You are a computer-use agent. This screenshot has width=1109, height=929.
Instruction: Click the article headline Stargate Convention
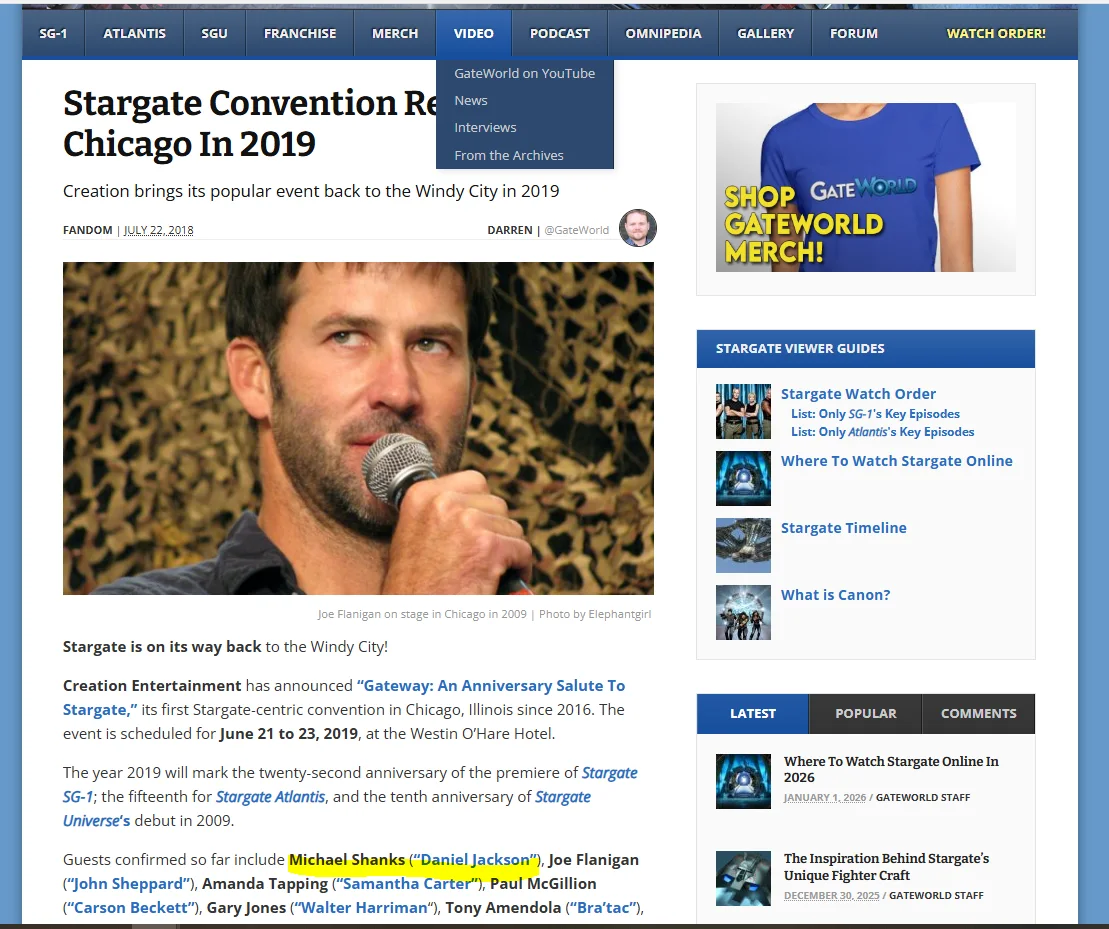(250, 123)
